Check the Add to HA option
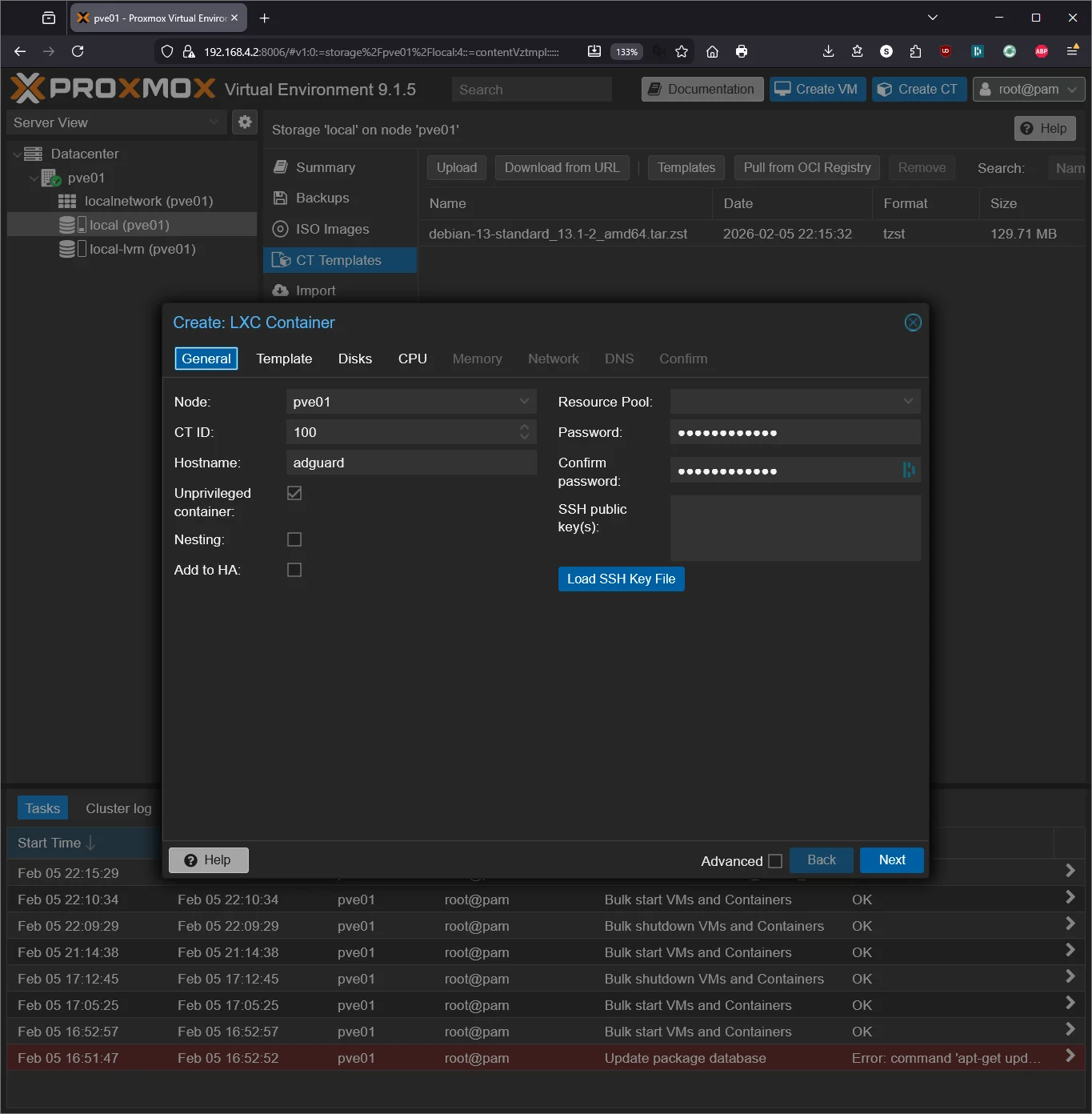This screenshot has height=1114, width=1092. click(x=294, y=570)
